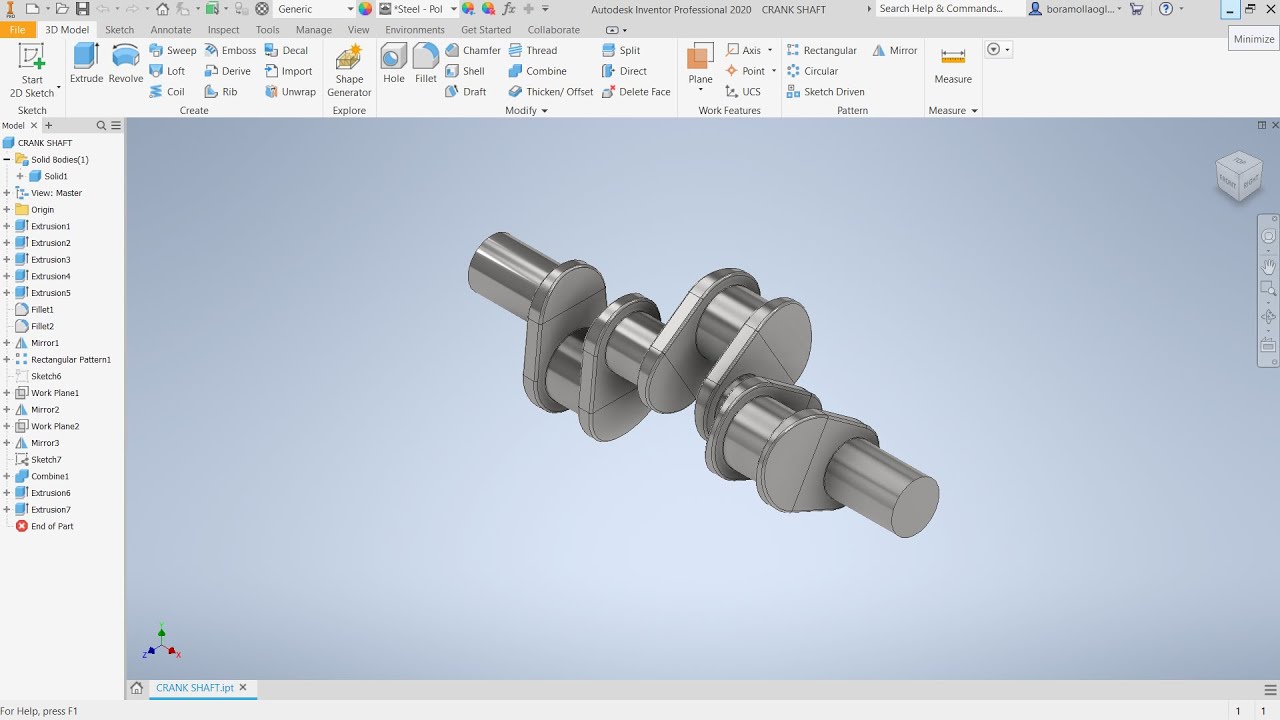1280x720 pixels.
Task: Select the Fillet tool
Action: coord(426,63)
